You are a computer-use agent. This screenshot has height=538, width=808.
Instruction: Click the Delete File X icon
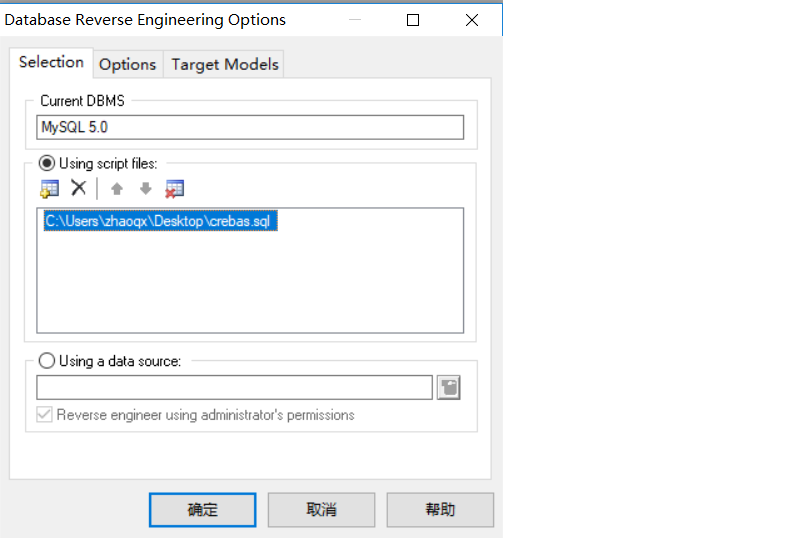78,188
